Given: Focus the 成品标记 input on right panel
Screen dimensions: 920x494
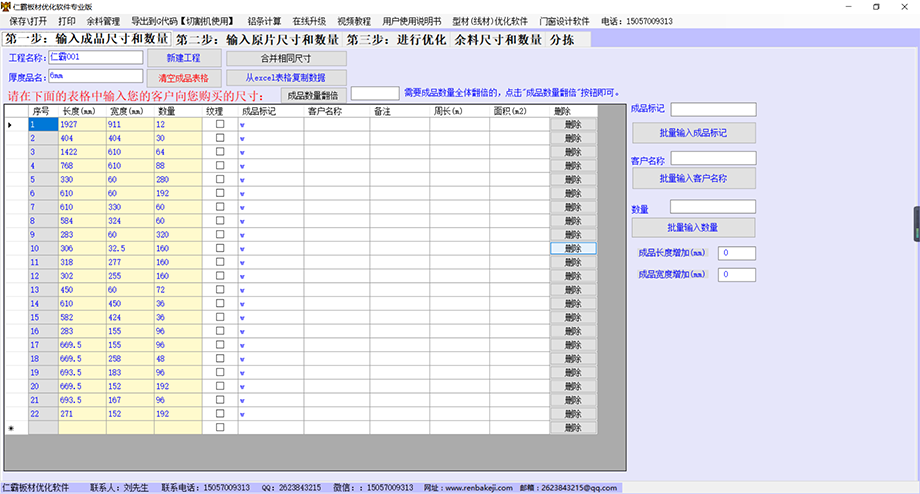Looking at the screenshot, I should (x=713, y=109).
